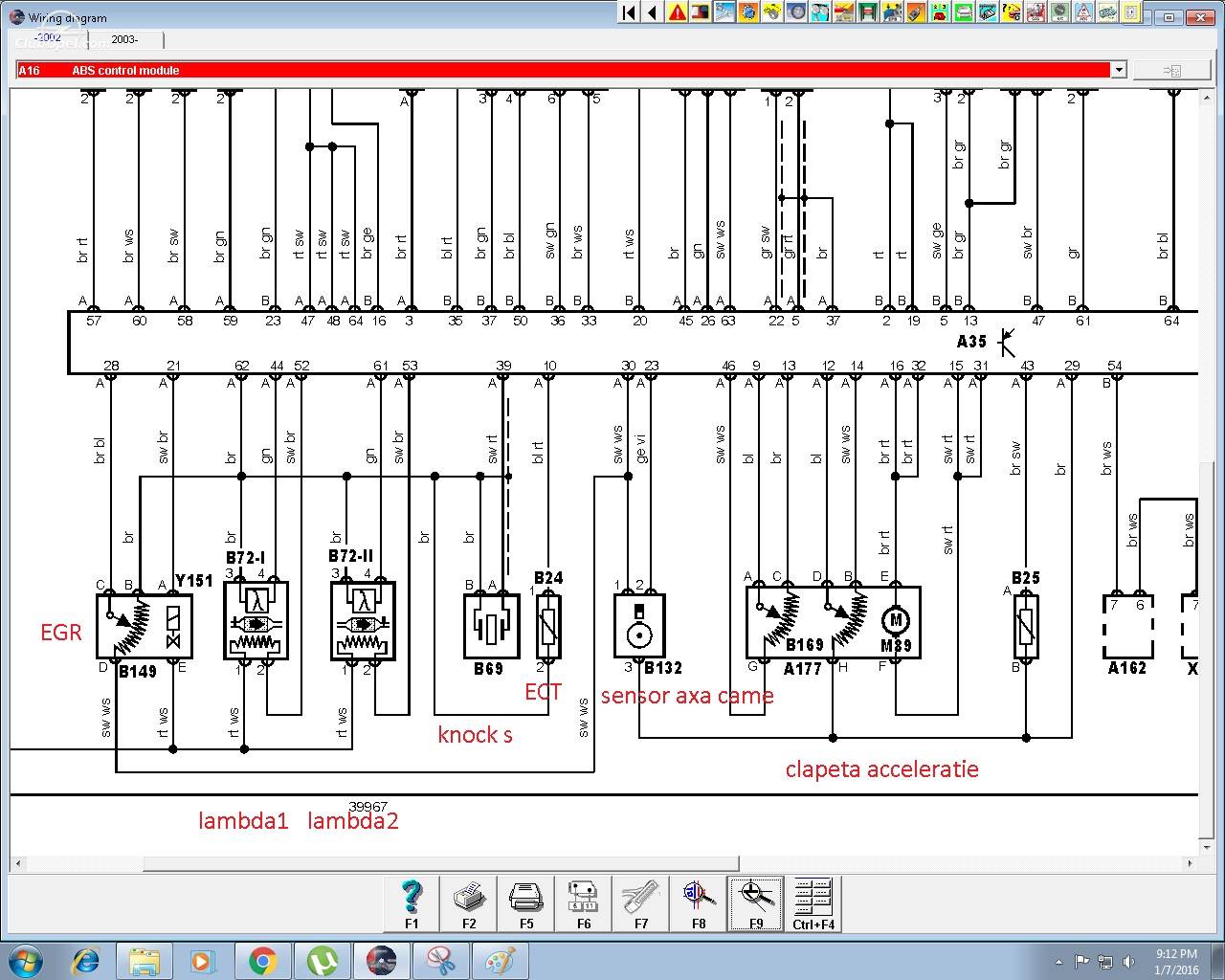Screen dimensions: 1225x980
Task: Click the B72-I lambda sensor label
Action: [246, 558]
